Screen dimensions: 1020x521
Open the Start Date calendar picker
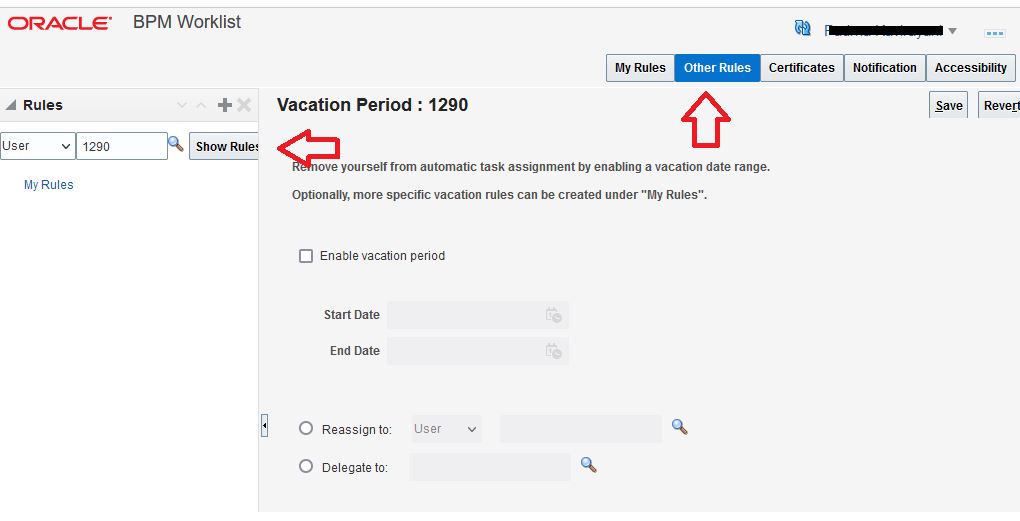point(554,315)
